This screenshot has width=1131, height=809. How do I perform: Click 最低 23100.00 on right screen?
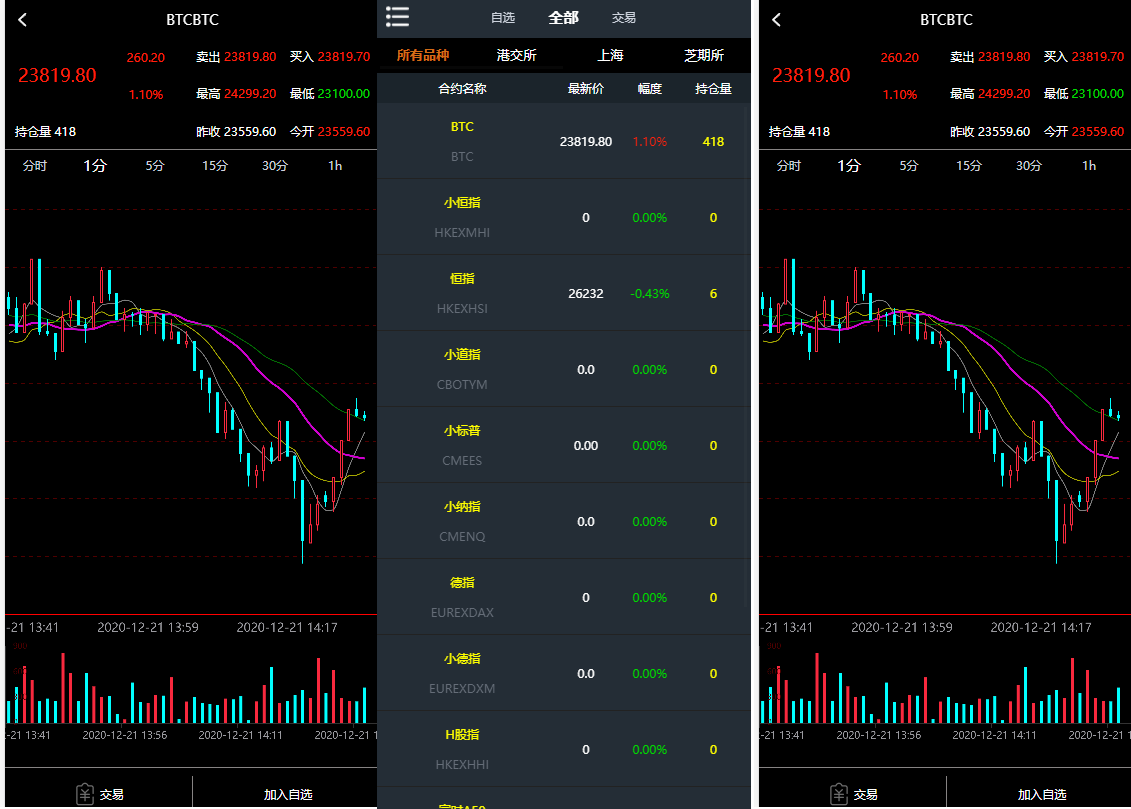coord(1083,94)
